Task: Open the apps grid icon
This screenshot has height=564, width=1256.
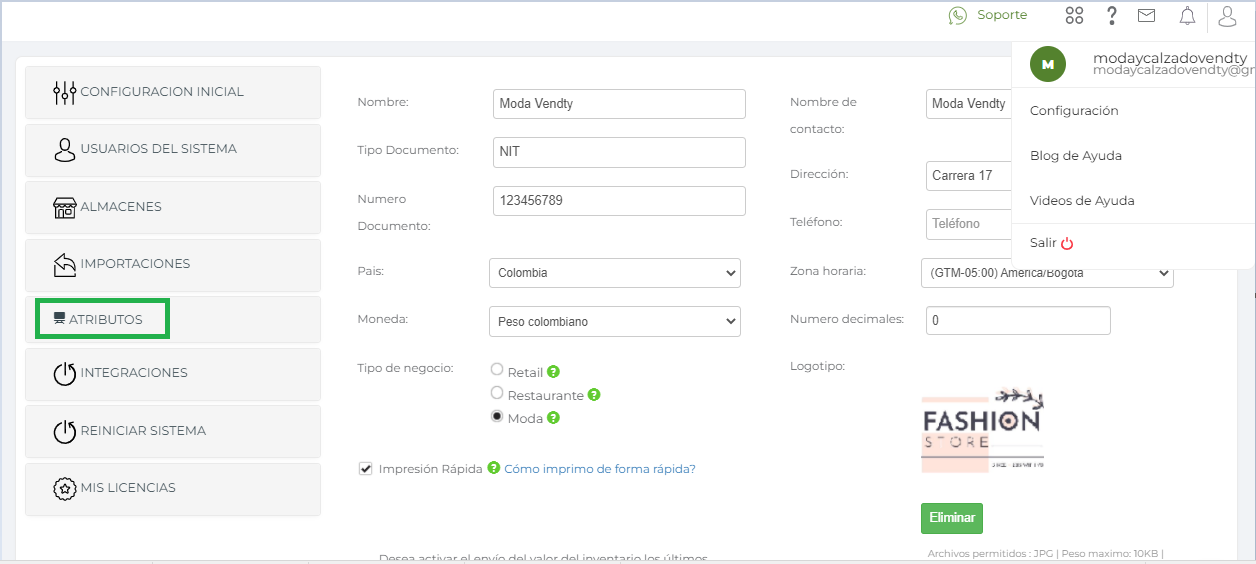Action: pyautogui.click(x=1074, y=15)
